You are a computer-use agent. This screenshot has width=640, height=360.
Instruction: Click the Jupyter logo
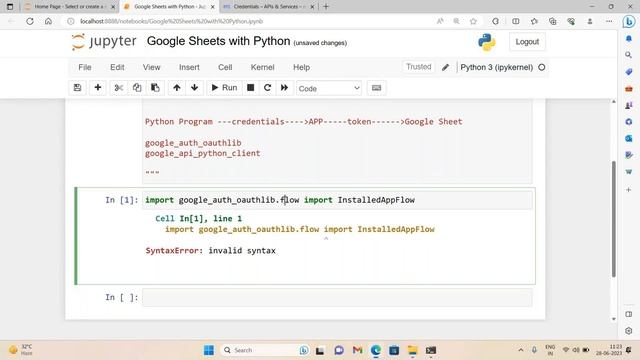click(x=104, y=41)
